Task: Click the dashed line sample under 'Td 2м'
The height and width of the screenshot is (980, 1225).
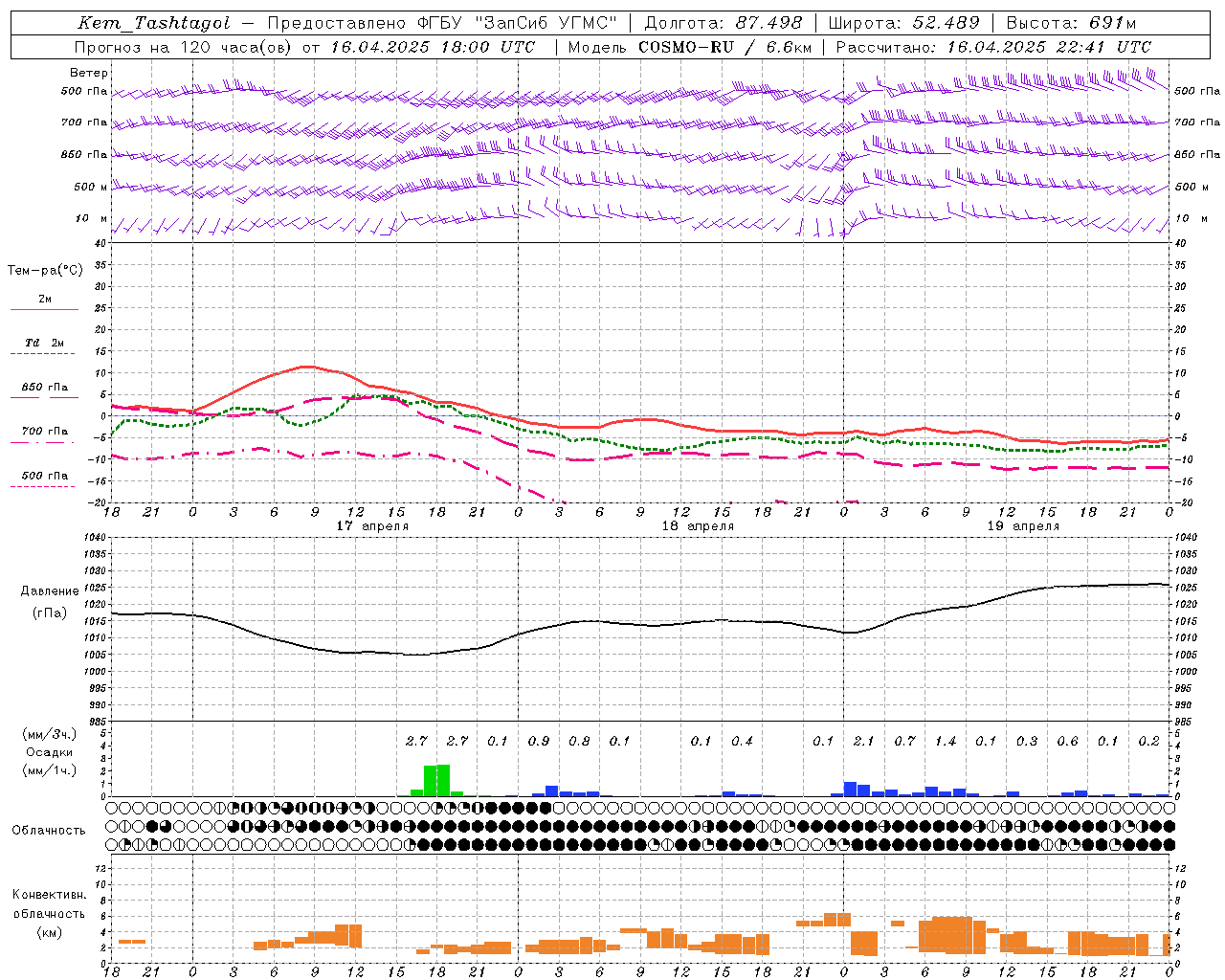Action: point(42,353)
